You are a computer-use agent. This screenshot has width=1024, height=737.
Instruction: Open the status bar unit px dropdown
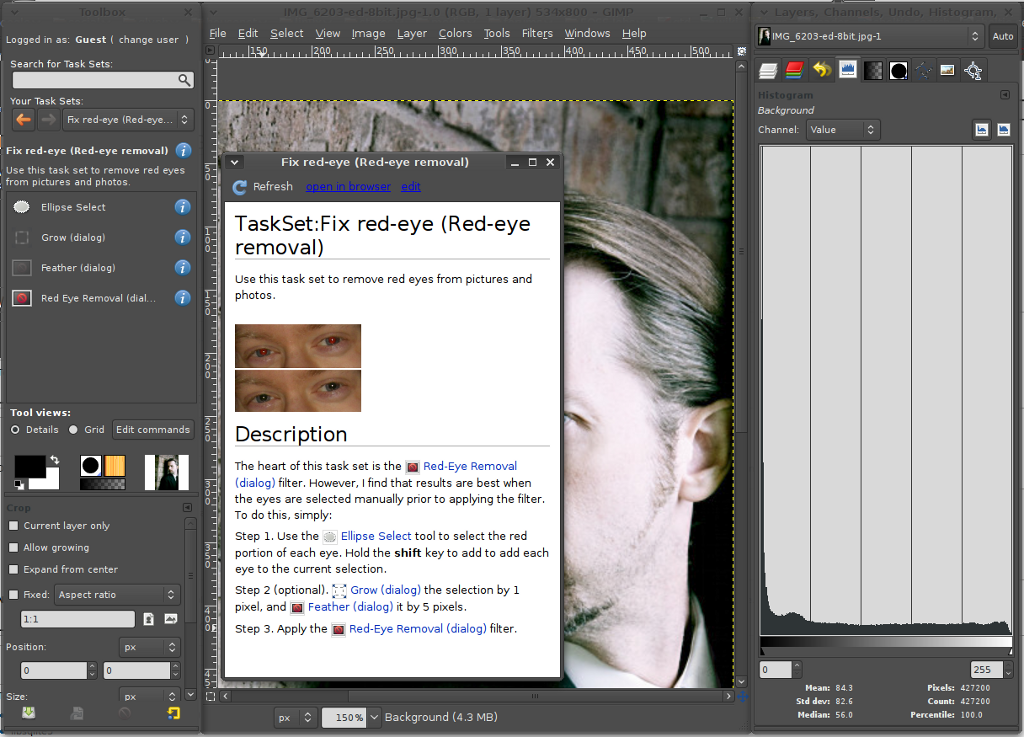pos(295,717)
